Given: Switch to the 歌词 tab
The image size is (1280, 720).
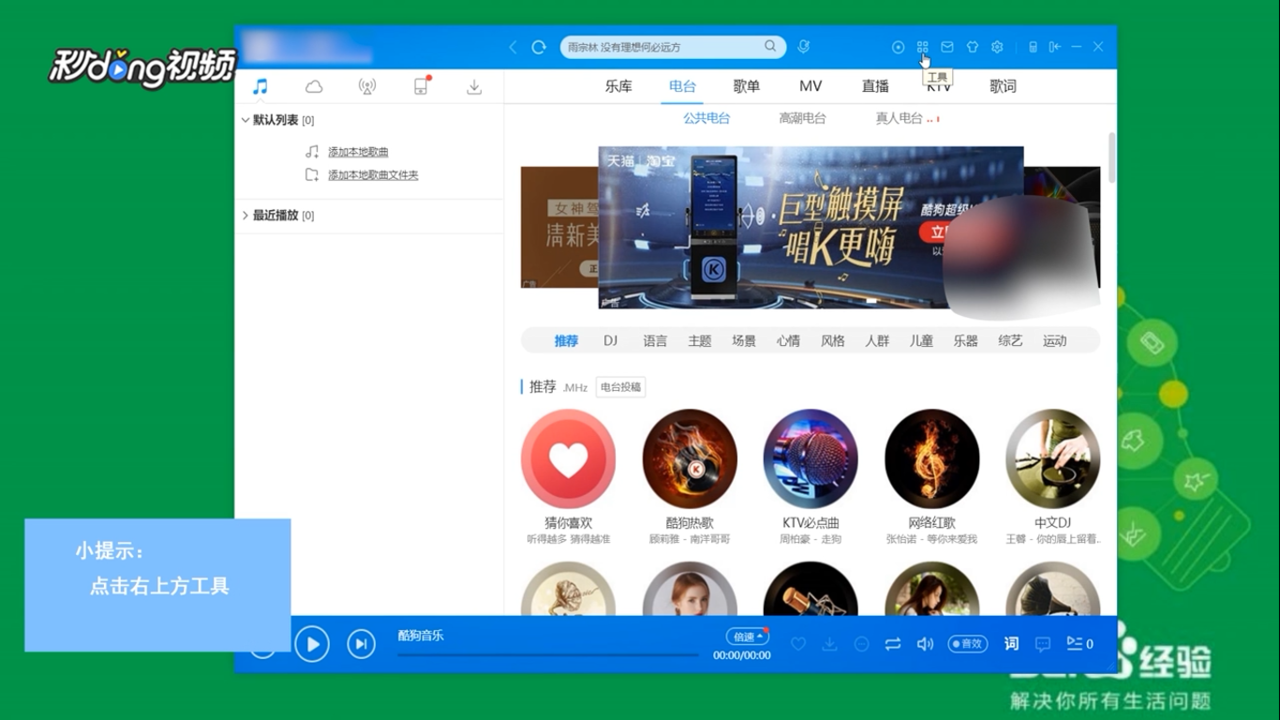Looking at the screenshot, I should tap(1003, 87).
